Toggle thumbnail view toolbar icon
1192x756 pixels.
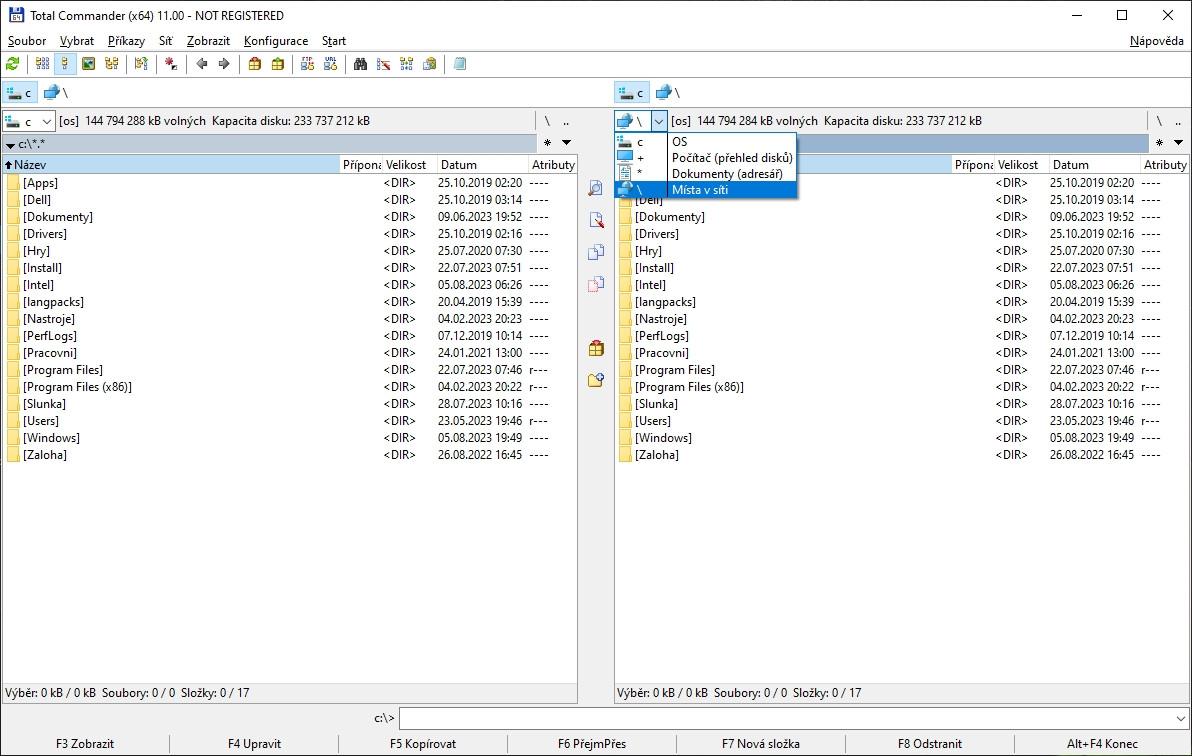[89, 64]
